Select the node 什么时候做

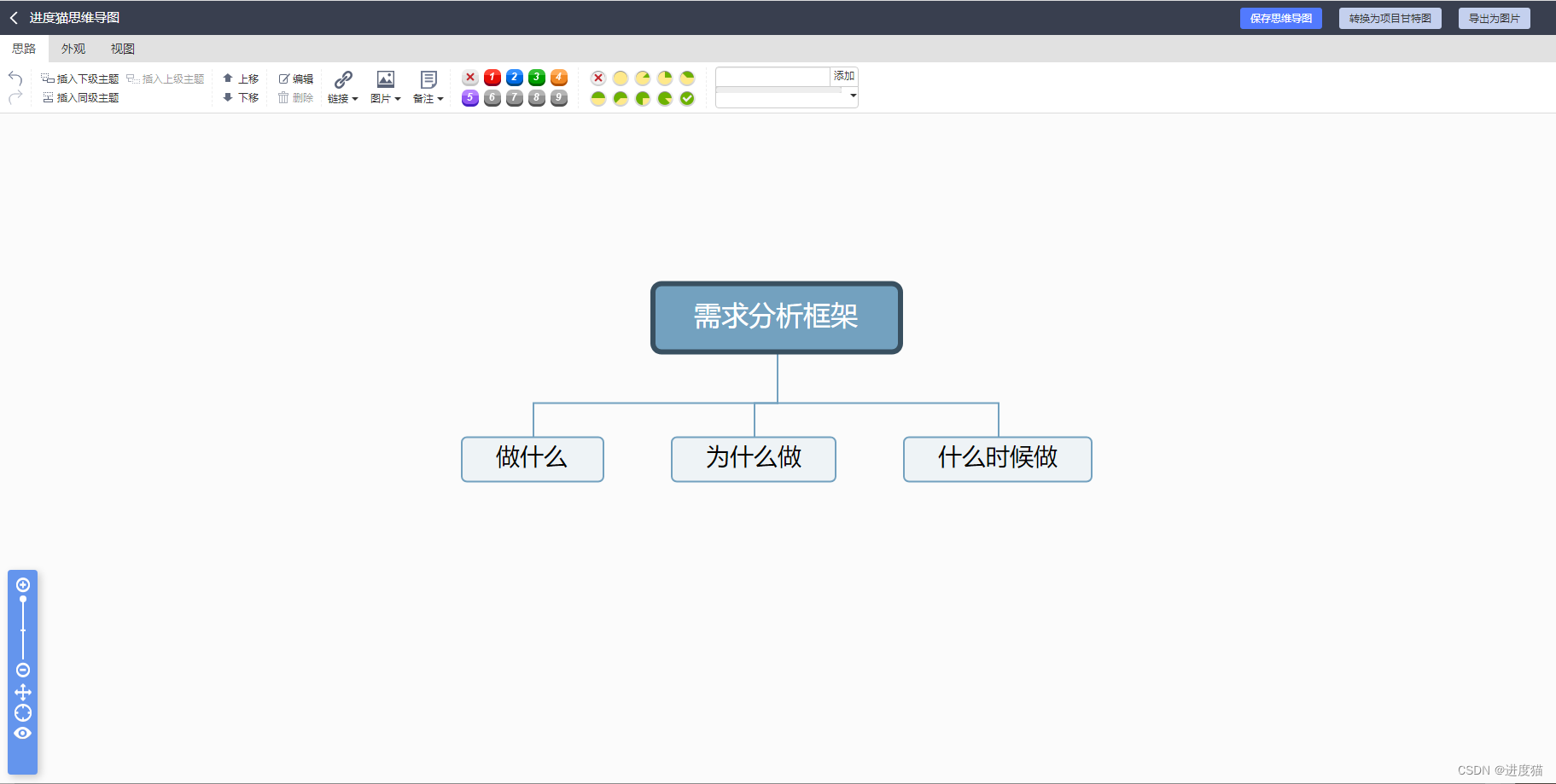click(x=998, y=459)
